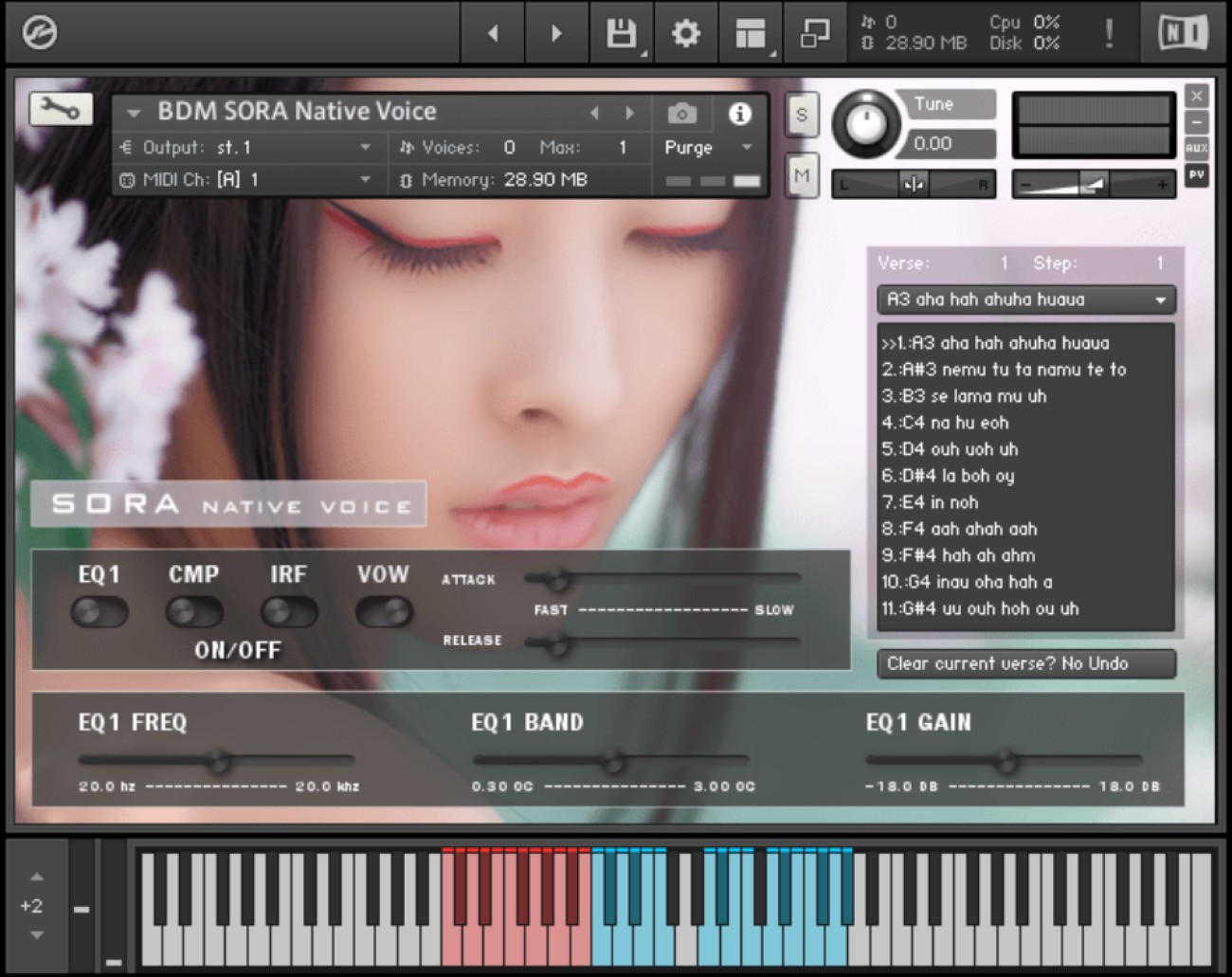The height and width of the screenshot is (977, 1232).
Task: Click the Clear current verse button
Action: pyautogui.click(x=1025, y=663)
